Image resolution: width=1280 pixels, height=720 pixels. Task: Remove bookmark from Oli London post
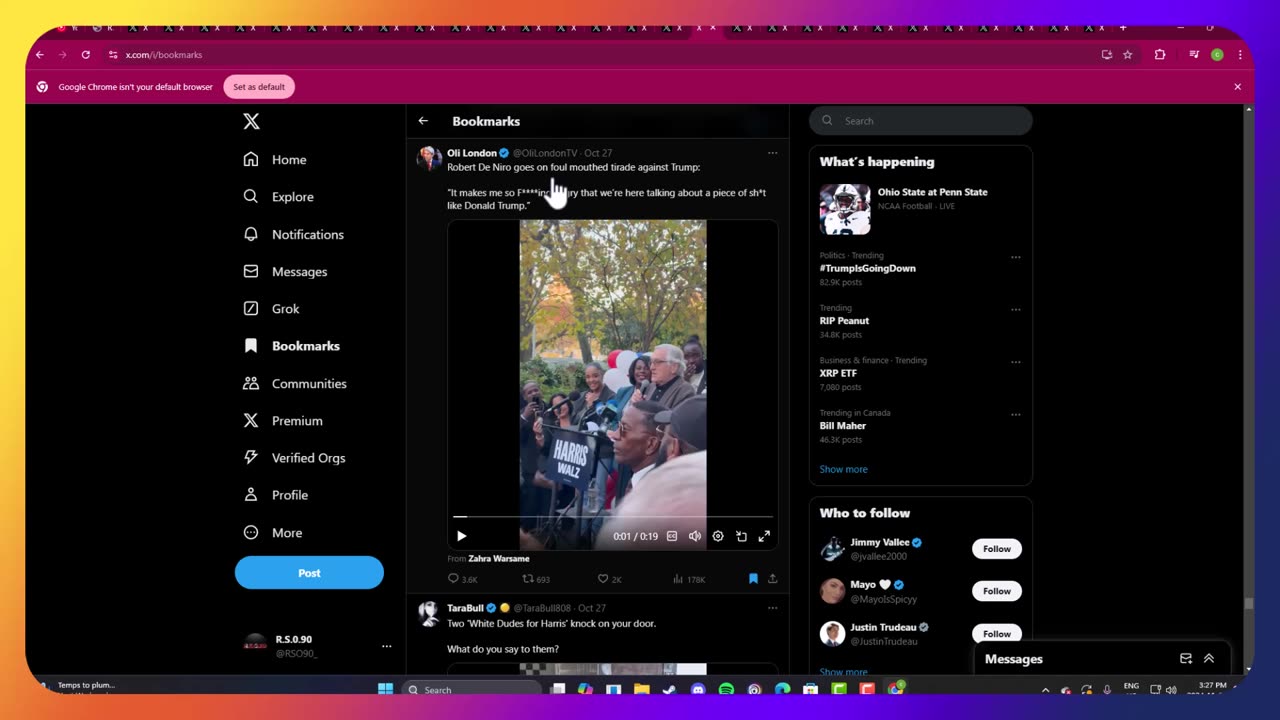[x=753, y=579]
